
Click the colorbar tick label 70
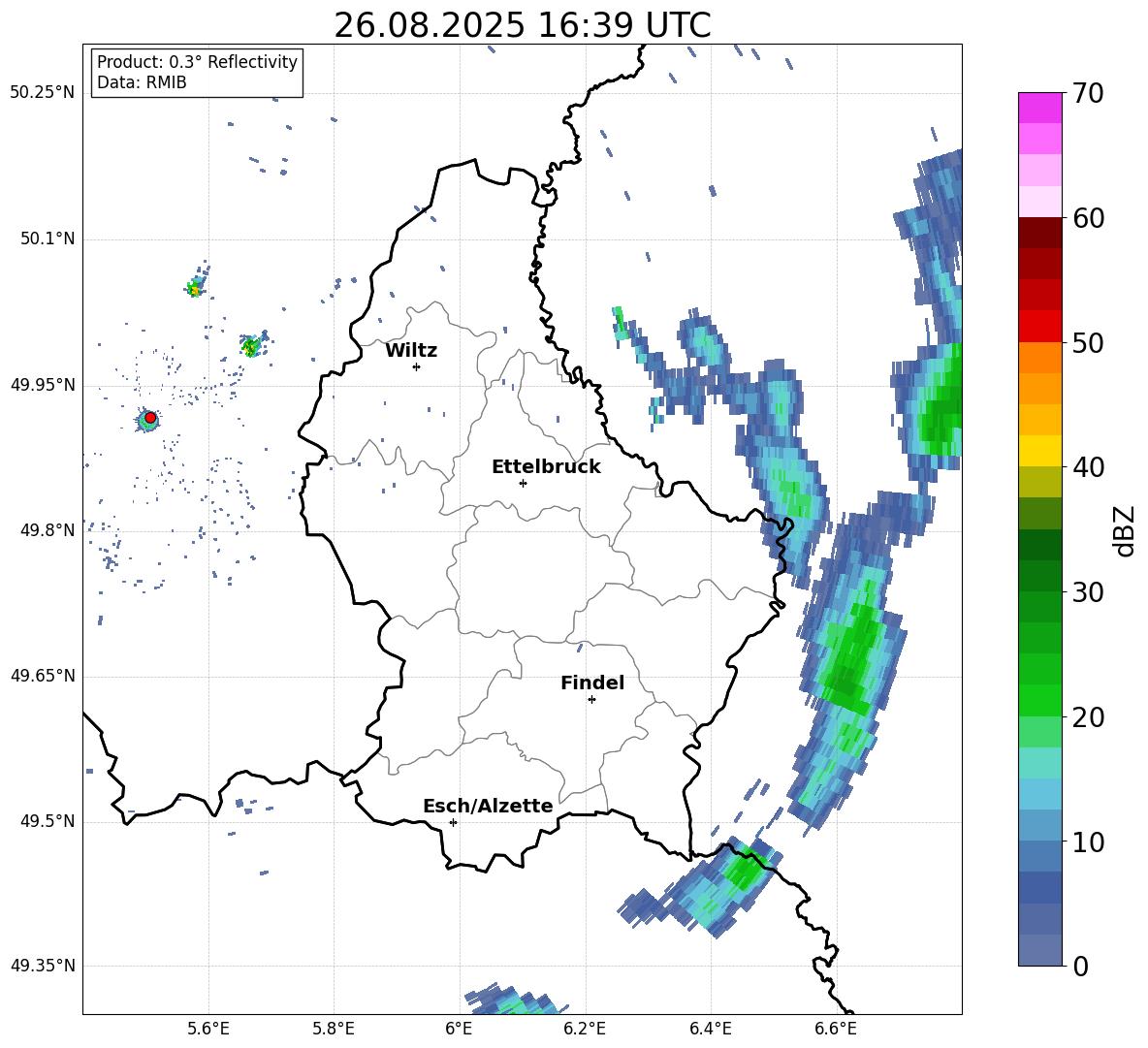1089,93
